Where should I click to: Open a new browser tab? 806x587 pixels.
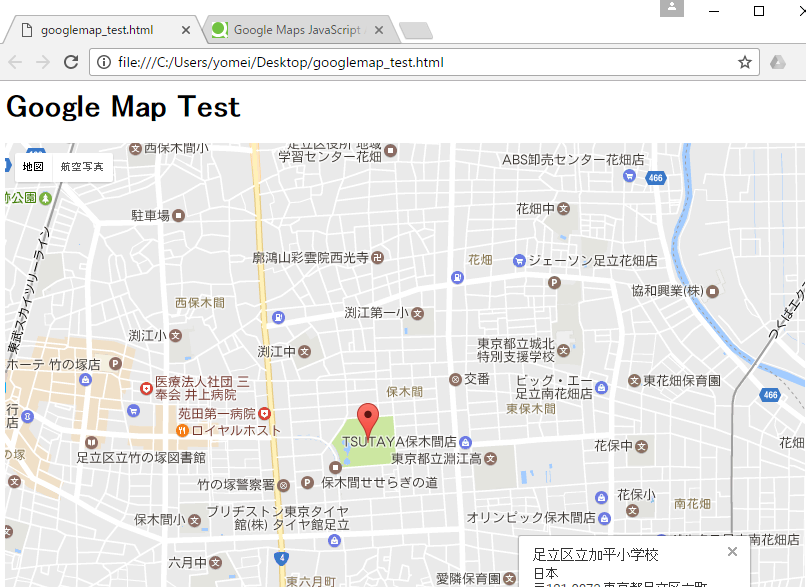(x=416, y=30)
